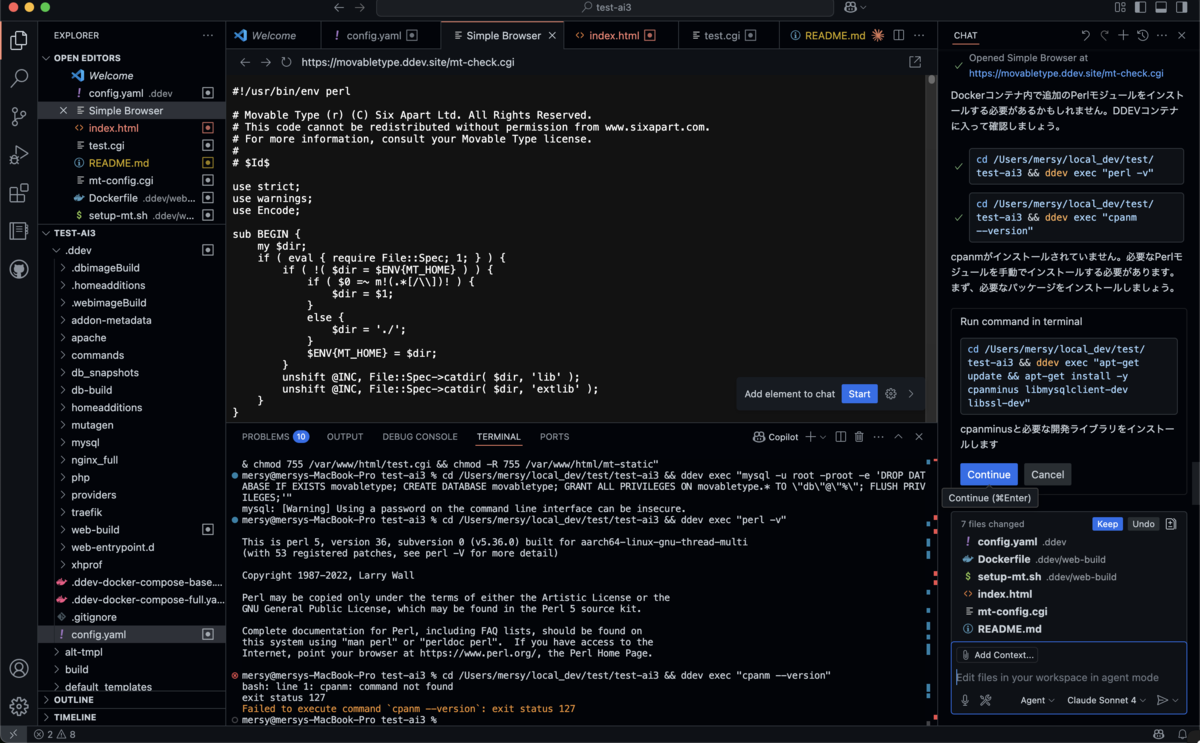Open the Manage gear in activity bar
The image size is (1200, 743).
click(19, 706)
